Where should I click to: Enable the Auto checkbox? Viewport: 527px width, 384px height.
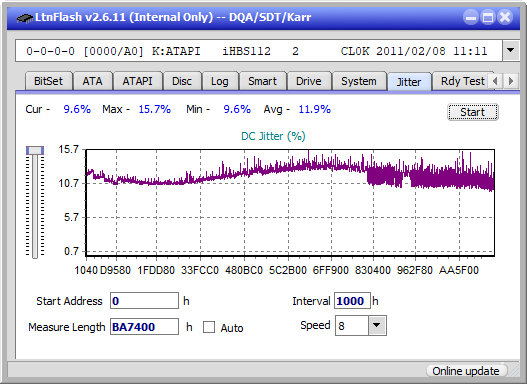coord(209,327)
